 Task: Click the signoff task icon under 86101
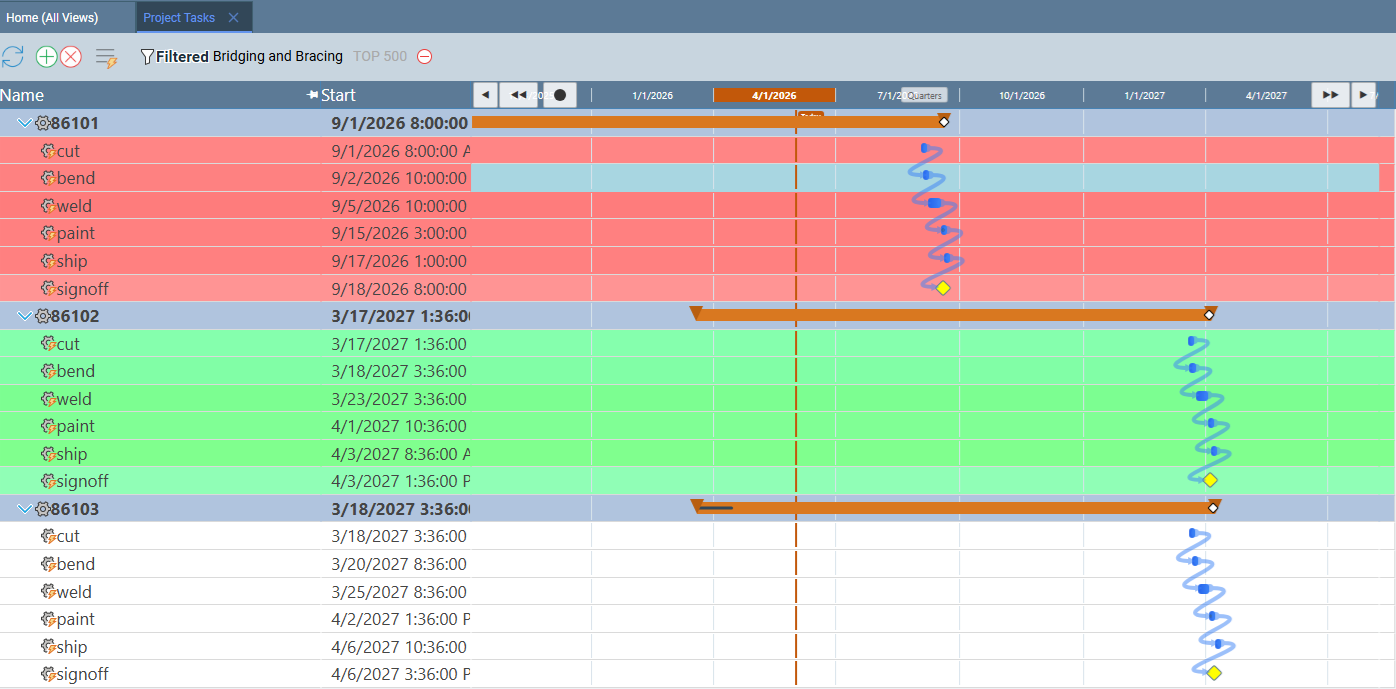click(48, 289)
